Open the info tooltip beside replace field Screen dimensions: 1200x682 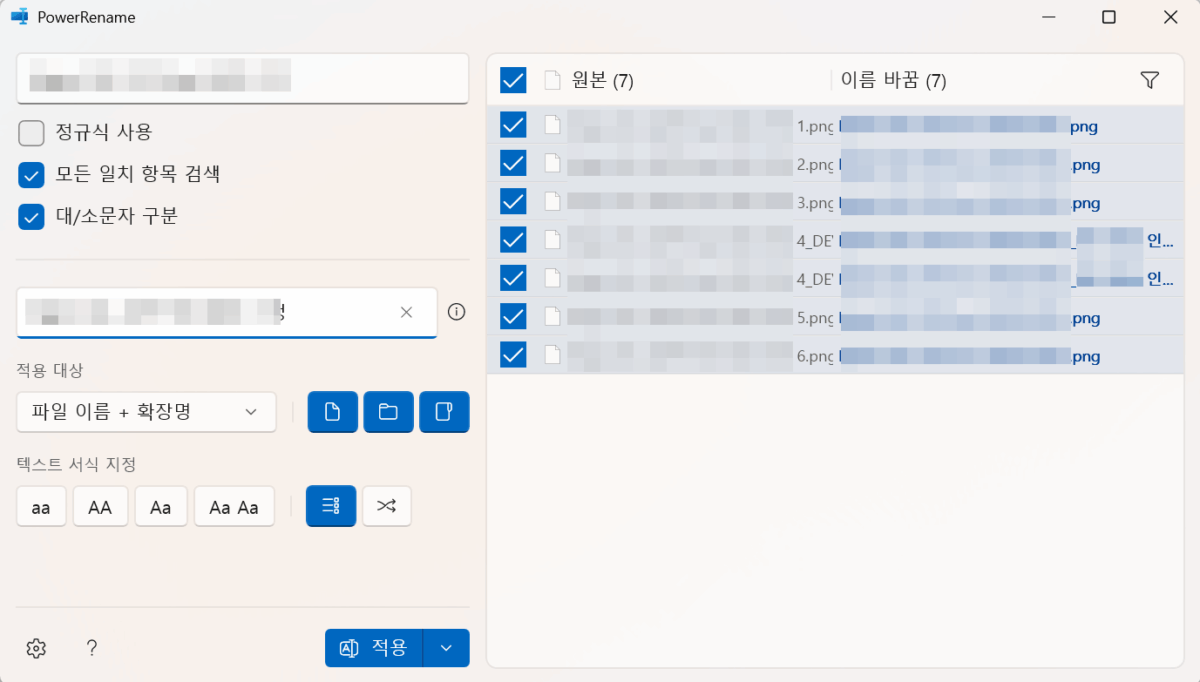456,312
